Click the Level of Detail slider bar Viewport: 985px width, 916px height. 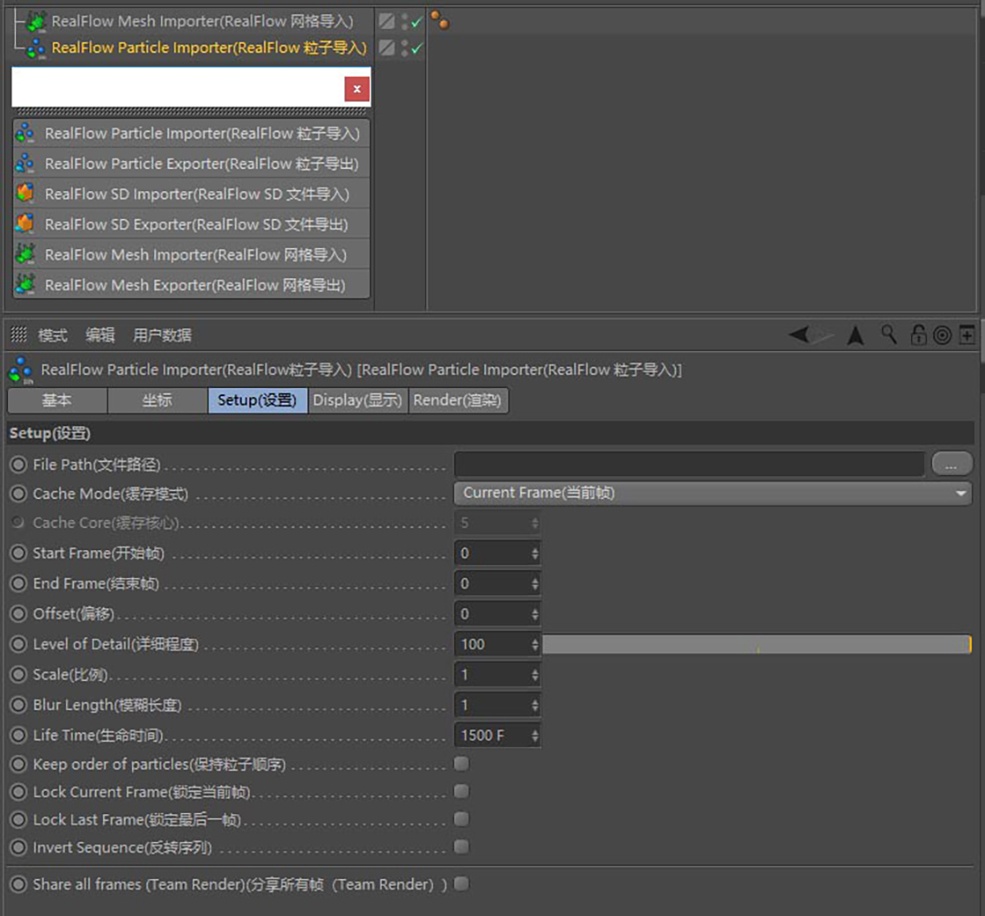[x=757, y=645]
